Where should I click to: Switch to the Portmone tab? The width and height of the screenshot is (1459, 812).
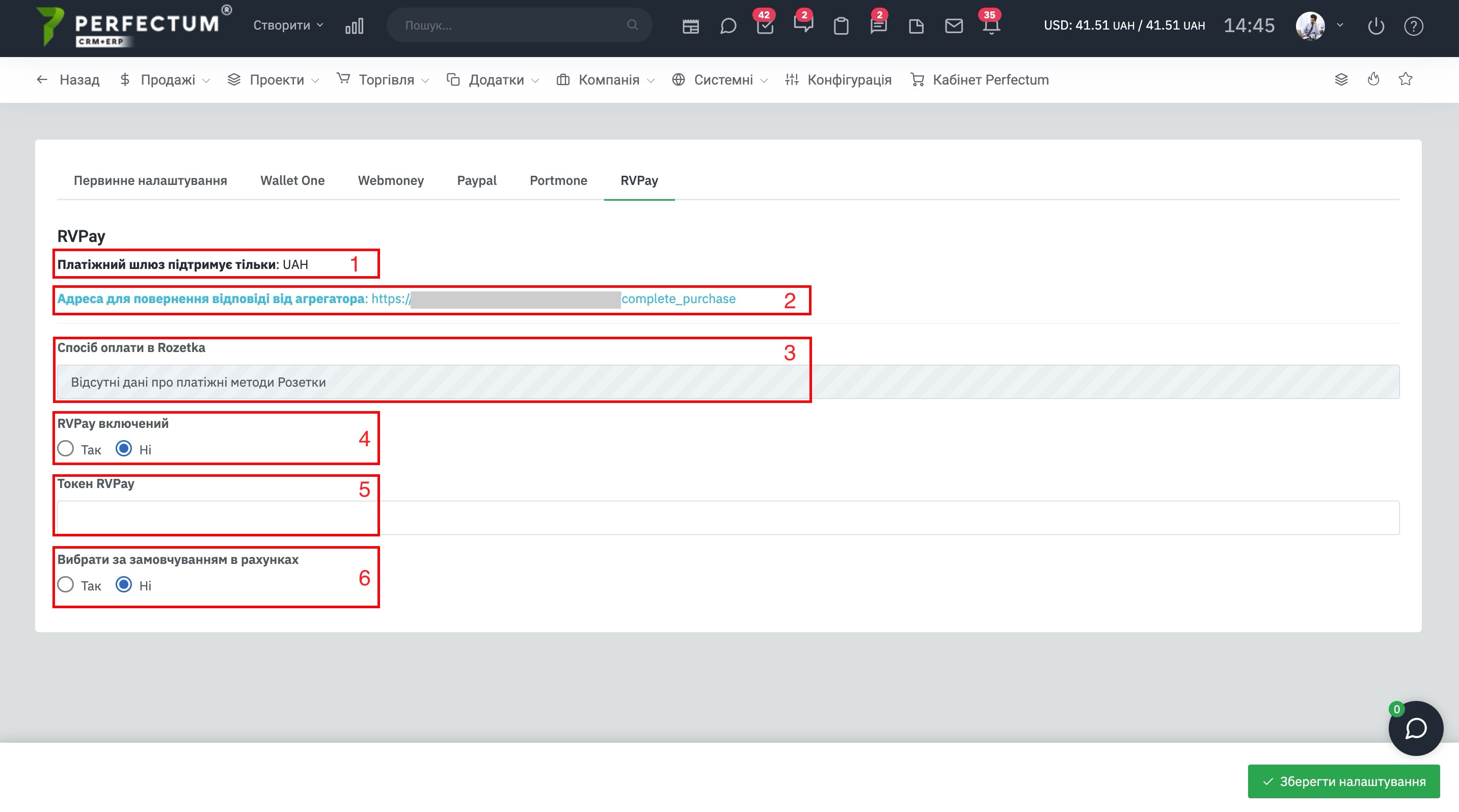tap(558, 181)
